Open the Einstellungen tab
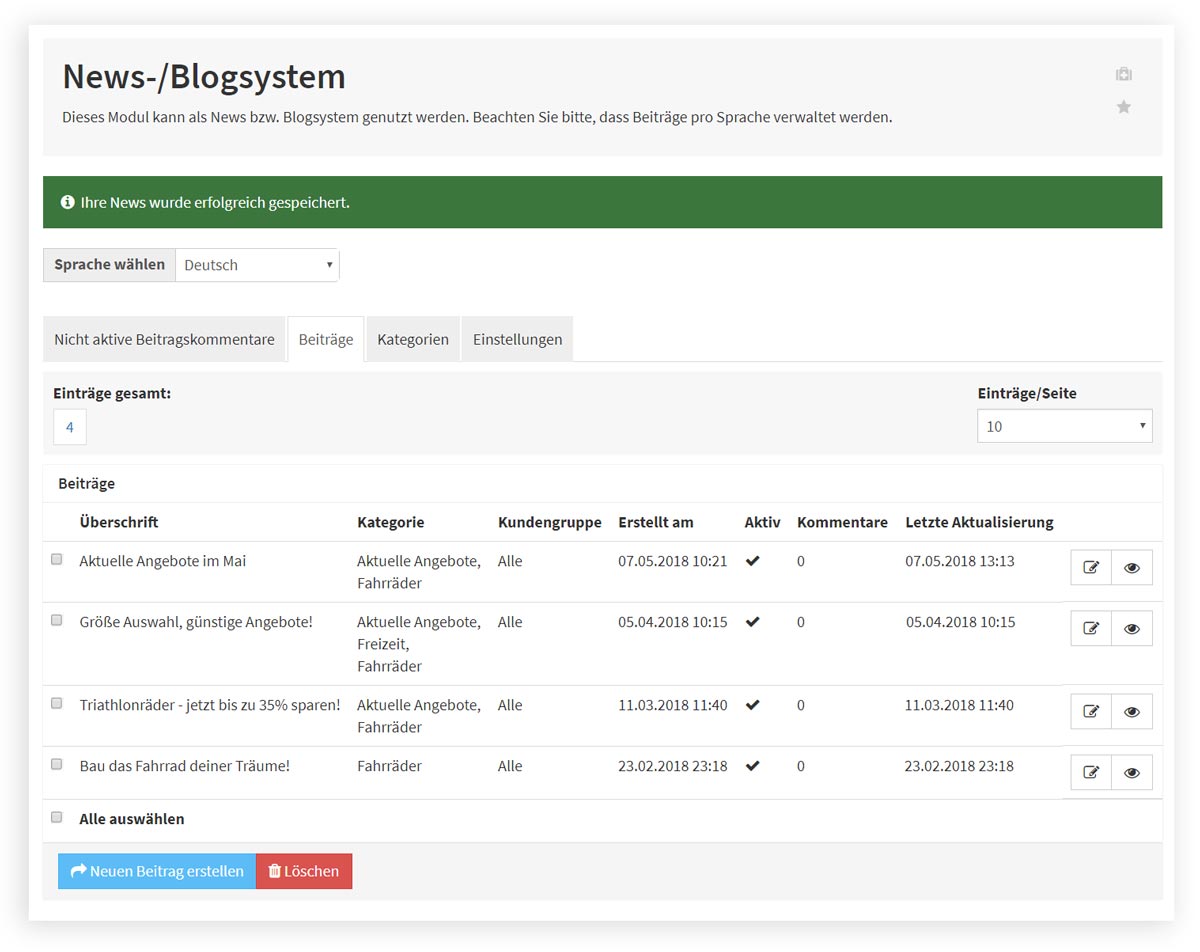This screenshot has height=952, width=1200. click(517, 339)
